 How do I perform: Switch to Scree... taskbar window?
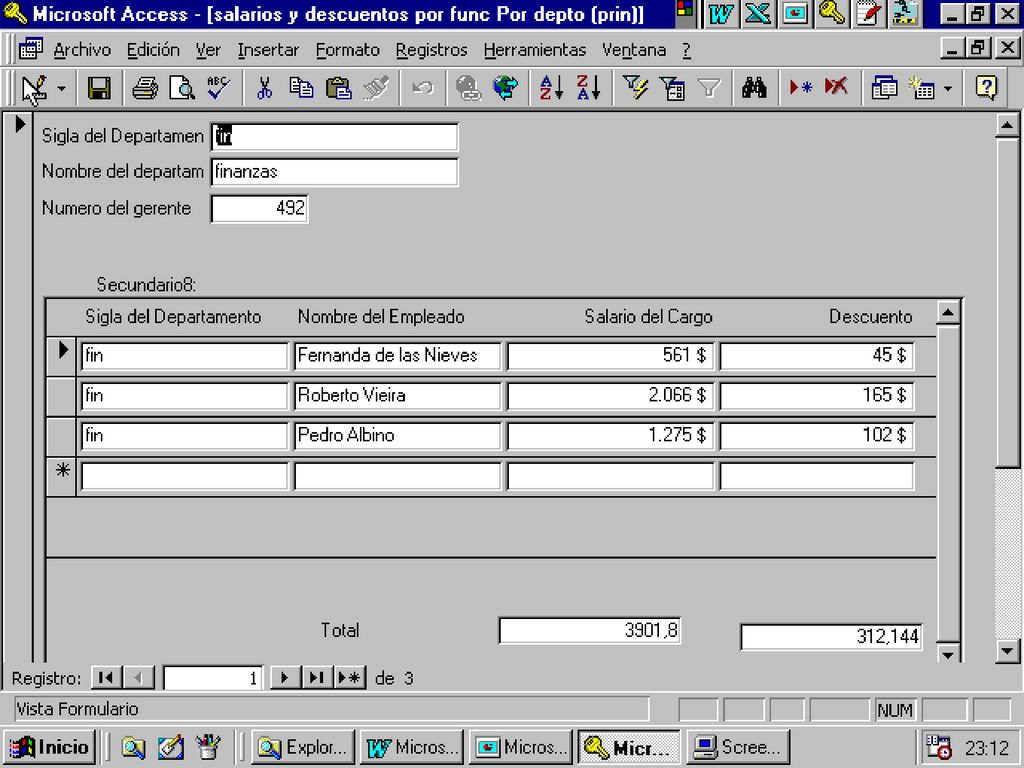[x=739, y=747]
